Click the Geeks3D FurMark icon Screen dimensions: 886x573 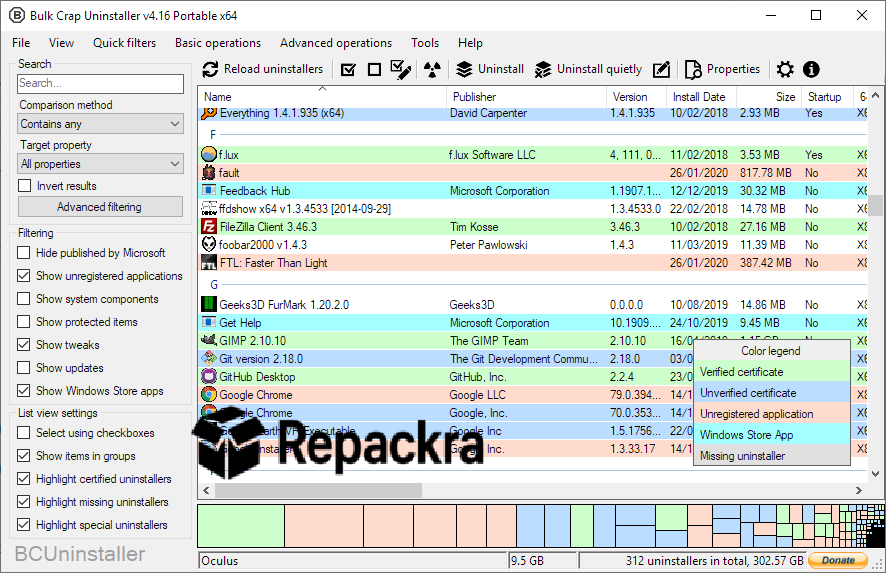[209, 304]
